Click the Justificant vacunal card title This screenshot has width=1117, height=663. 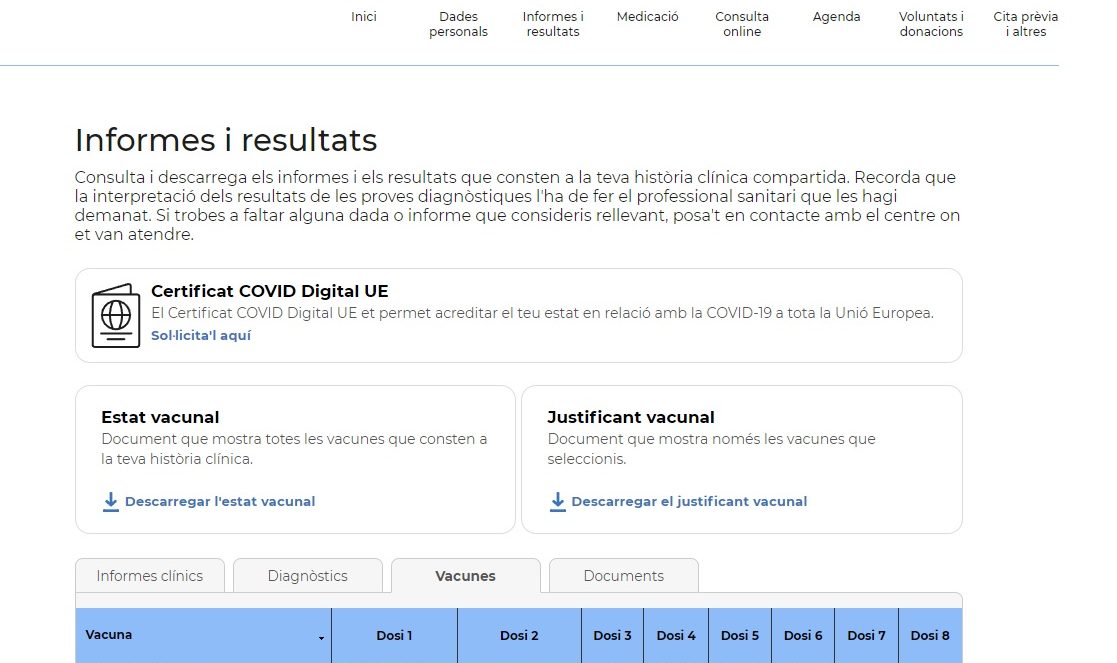pyautogui.click(x=630, y=417)
